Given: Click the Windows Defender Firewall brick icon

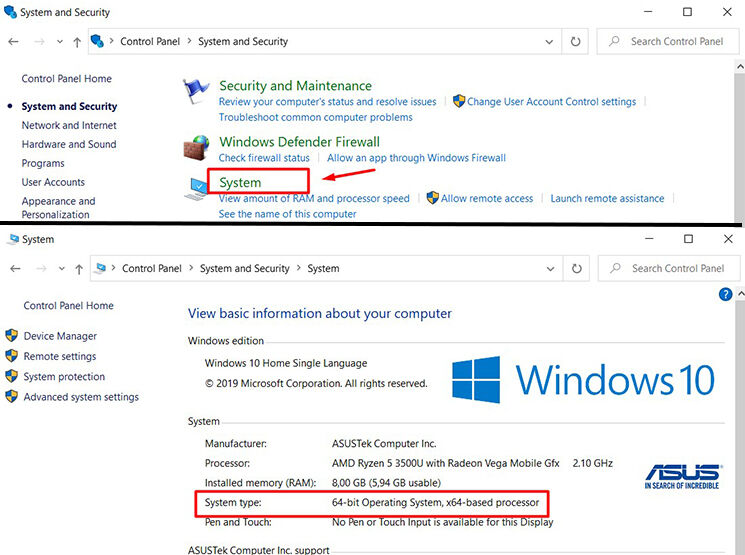Looking at the screenshot, I should [x=196, y=147].
